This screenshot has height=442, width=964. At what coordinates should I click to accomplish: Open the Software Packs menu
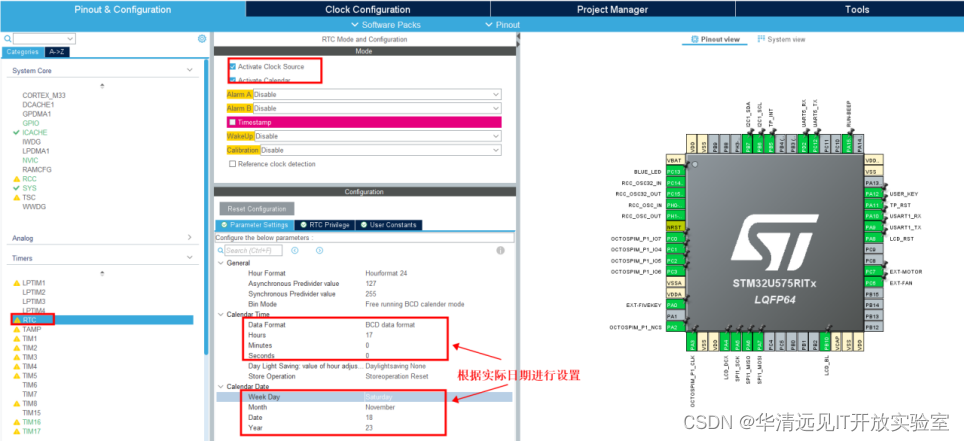[386, 25]
